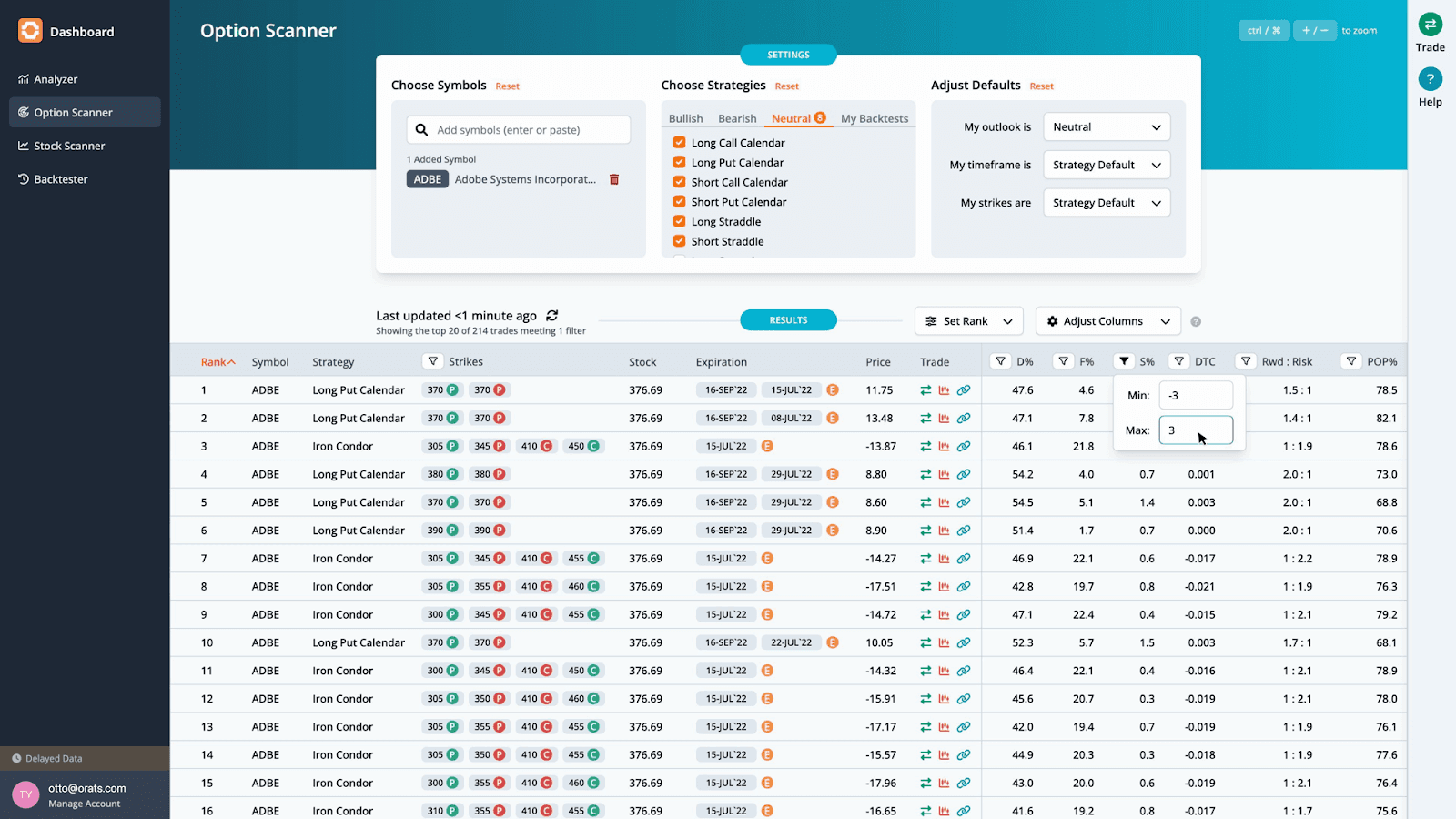Reset the Adjust Defaults section
The width and height of the screenshot is (1456, 819).
click(x=1041, y=86)
